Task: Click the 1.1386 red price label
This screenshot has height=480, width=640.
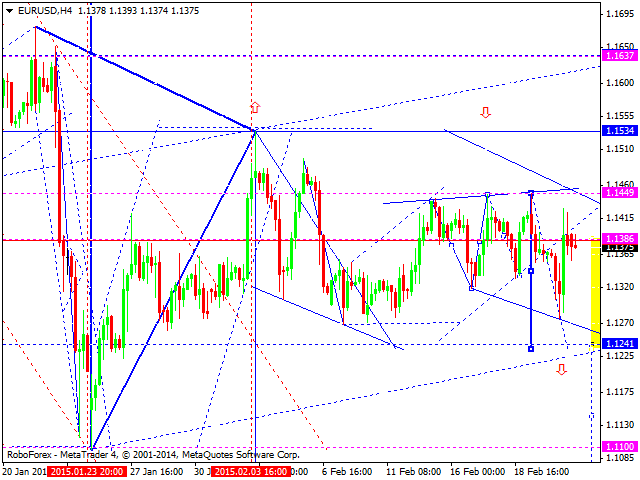Action: coord(618,240)
